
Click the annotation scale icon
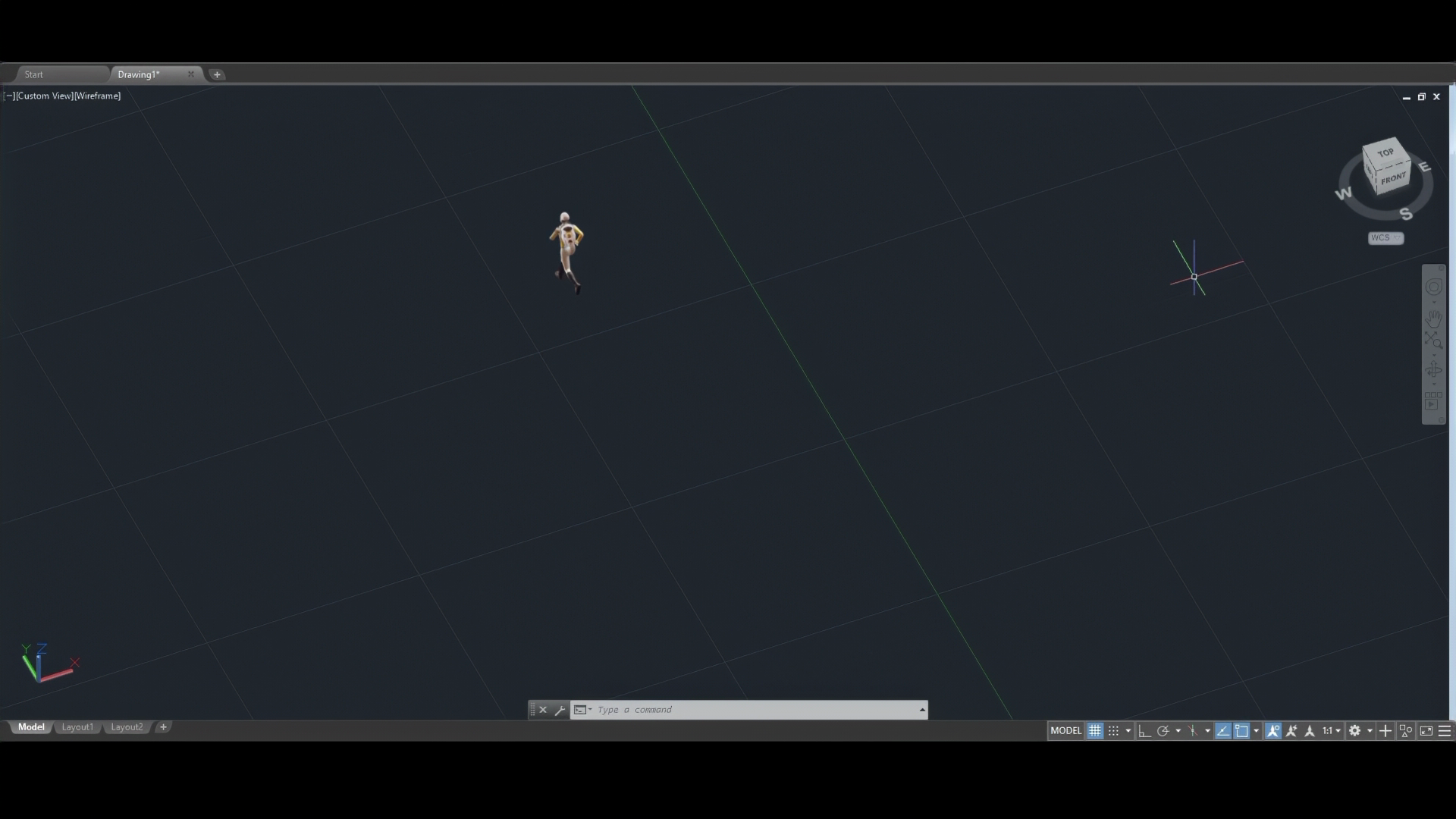[1310, 731]
